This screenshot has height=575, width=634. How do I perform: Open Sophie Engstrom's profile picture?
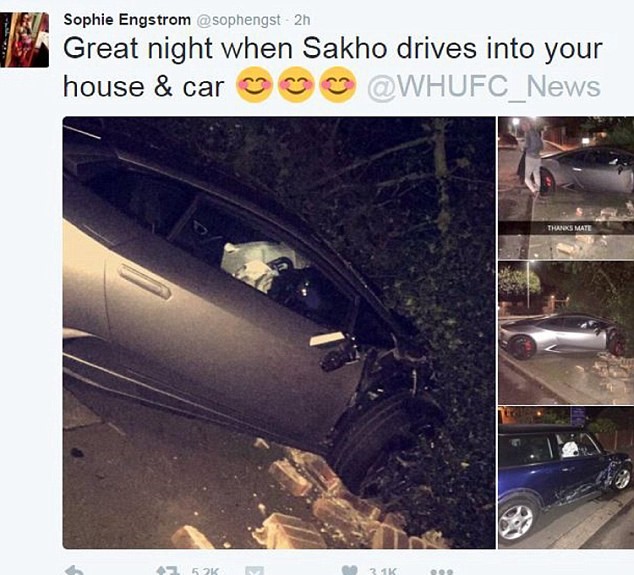pos(24,39)
